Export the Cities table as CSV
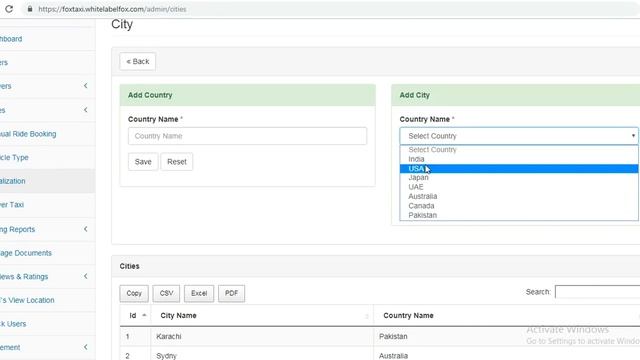 click(x=166, y=293)
